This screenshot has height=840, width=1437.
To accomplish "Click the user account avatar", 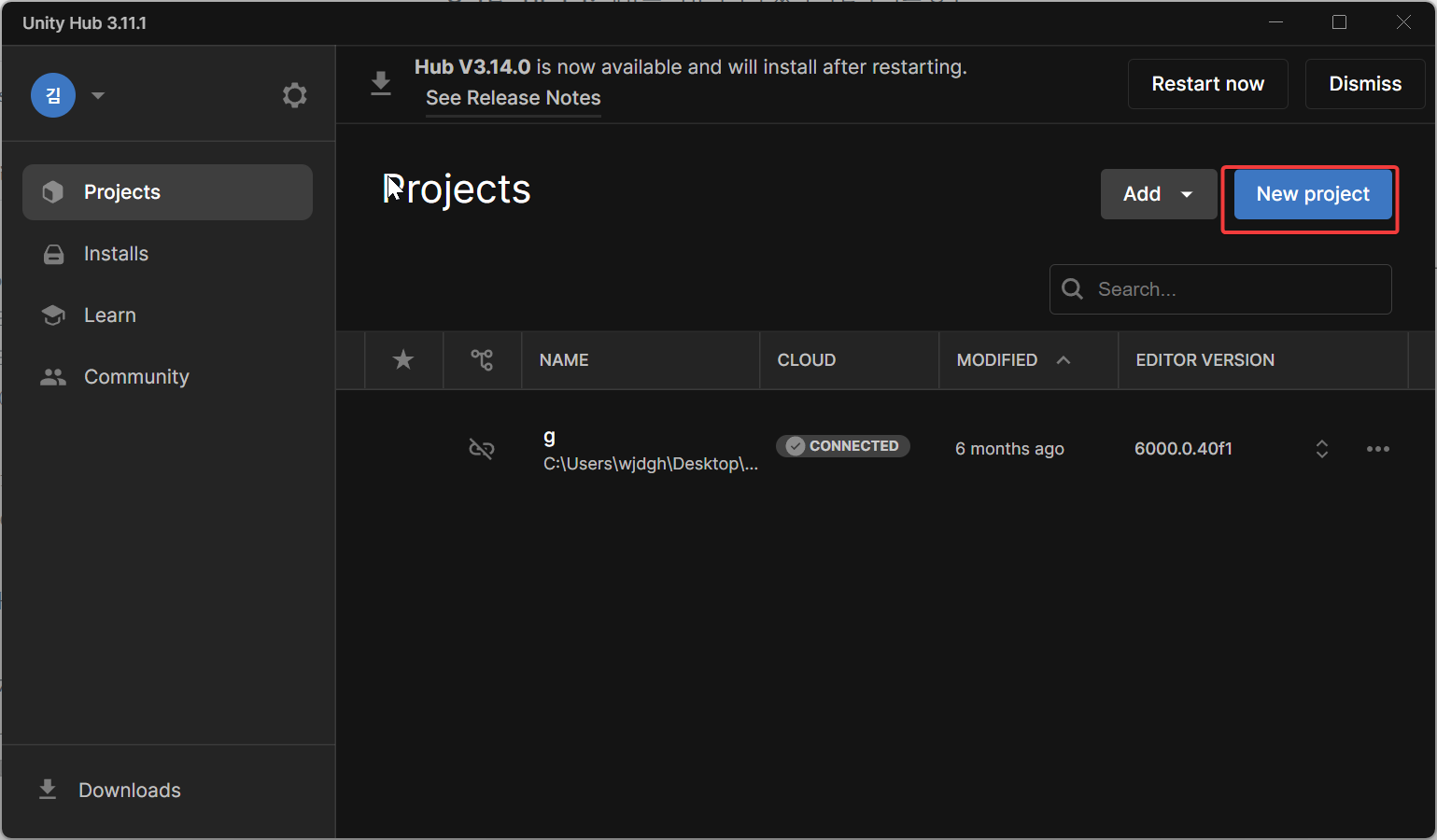I will point(53,95).
